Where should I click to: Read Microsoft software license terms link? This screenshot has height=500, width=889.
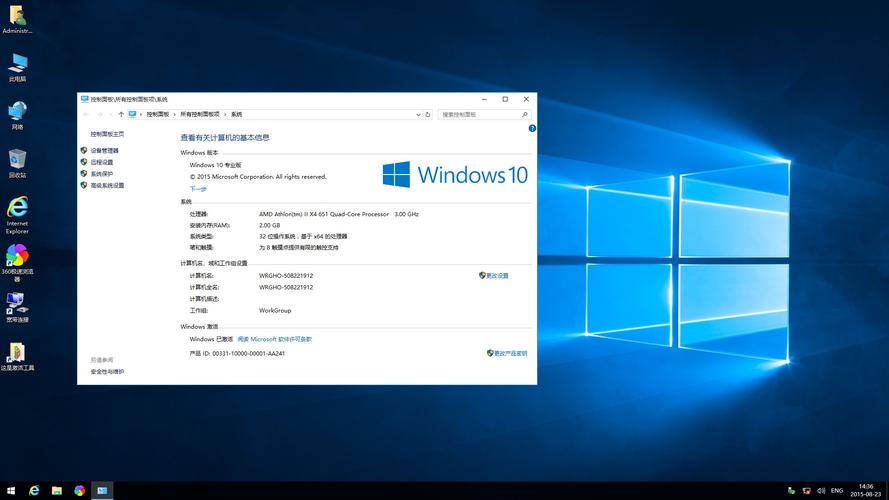coord(274,339)
